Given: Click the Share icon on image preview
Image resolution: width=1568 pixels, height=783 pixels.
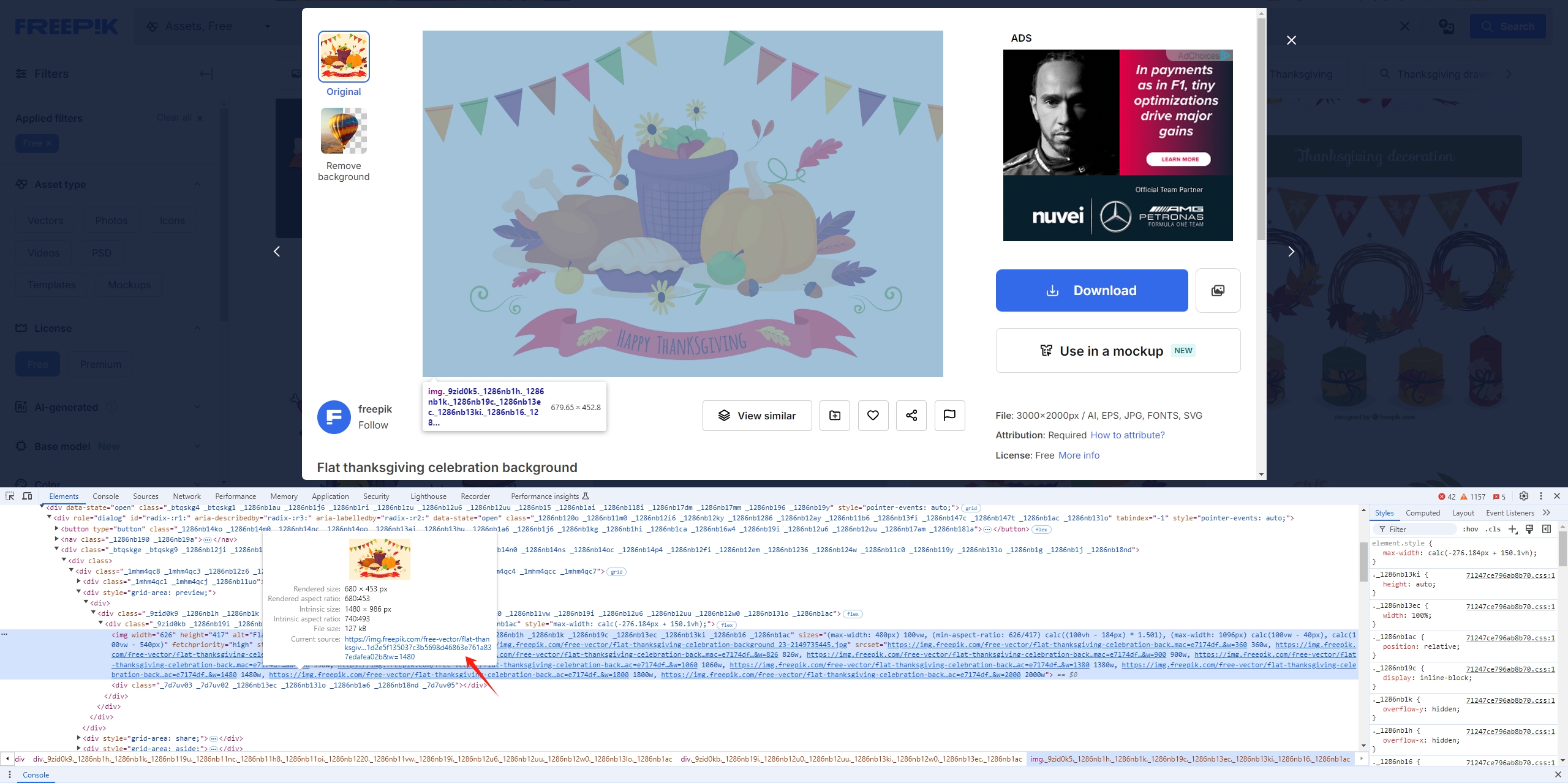Looking at the screenshot, I should pyautogui.click(x=911, y=415).
